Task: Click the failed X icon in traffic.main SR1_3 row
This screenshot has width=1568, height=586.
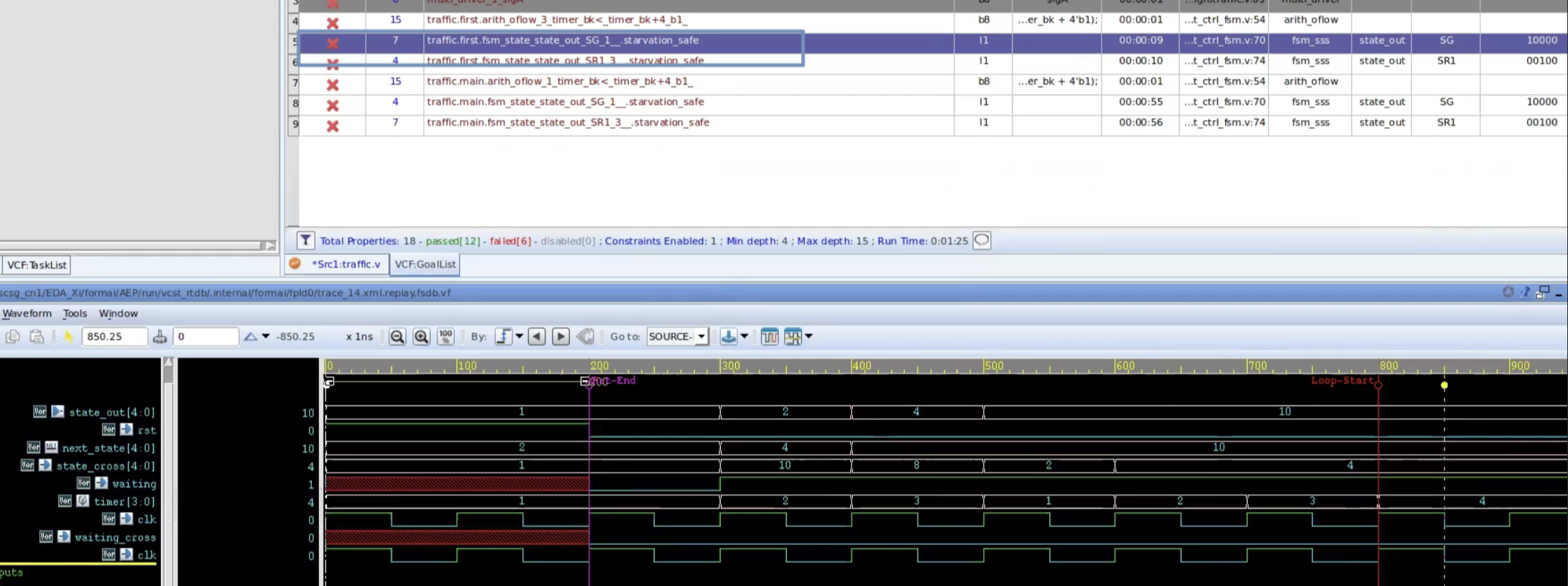Action: coord(332,126)
